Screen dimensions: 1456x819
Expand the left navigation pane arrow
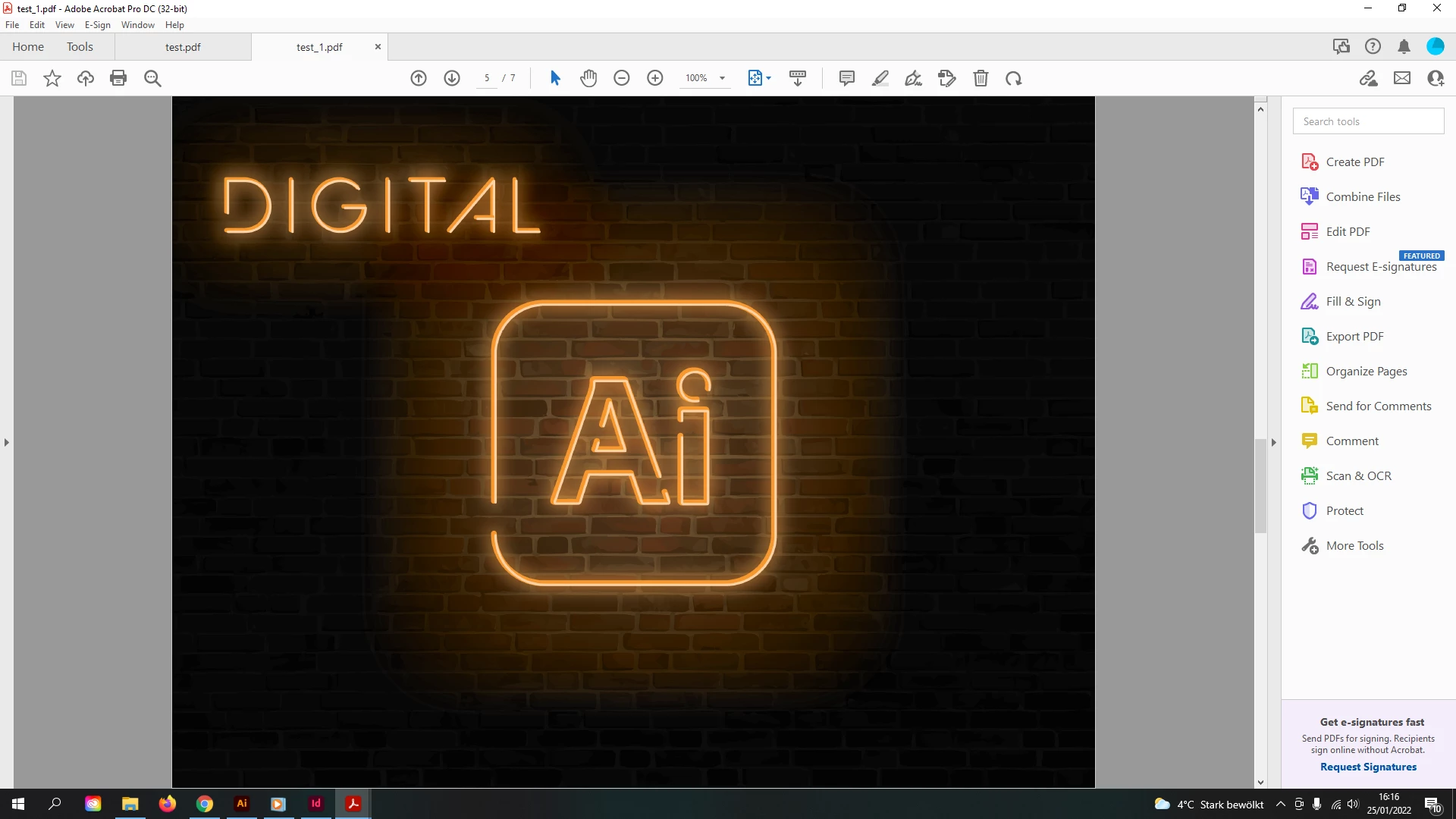(7, 442)
